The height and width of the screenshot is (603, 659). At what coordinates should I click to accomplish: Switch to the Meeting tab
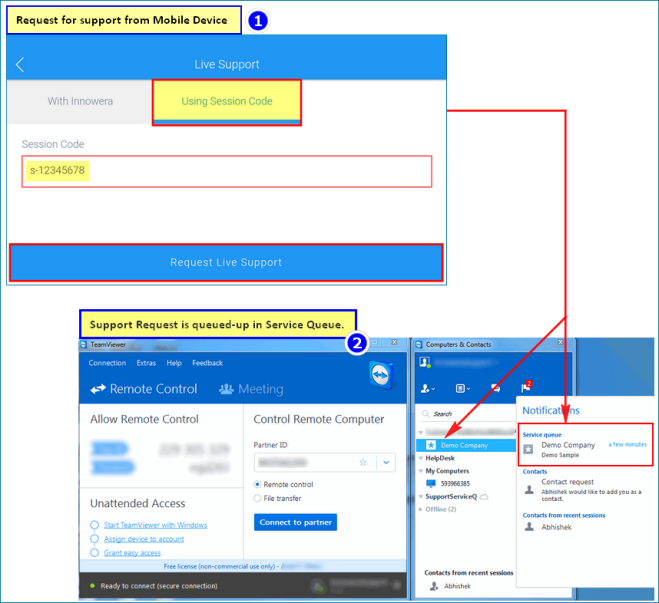251,389
